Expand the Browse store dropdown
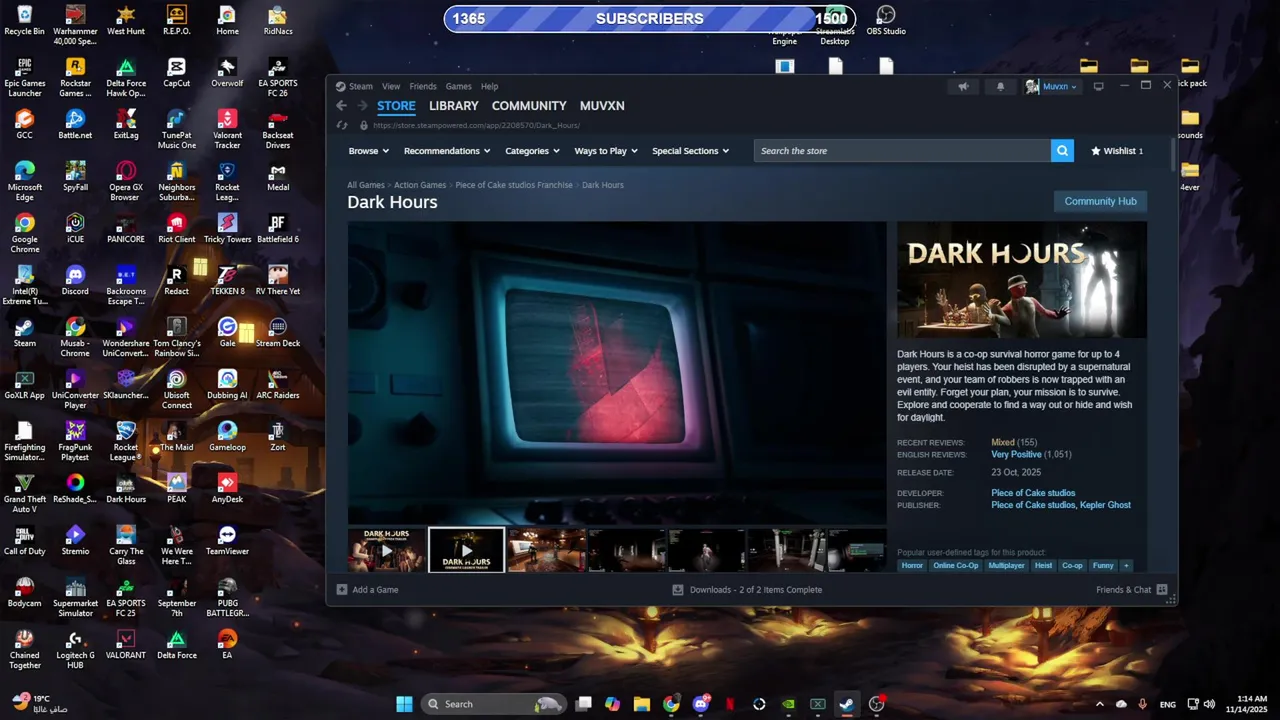This screenshot has width=1280, height=720. (368, 151)
